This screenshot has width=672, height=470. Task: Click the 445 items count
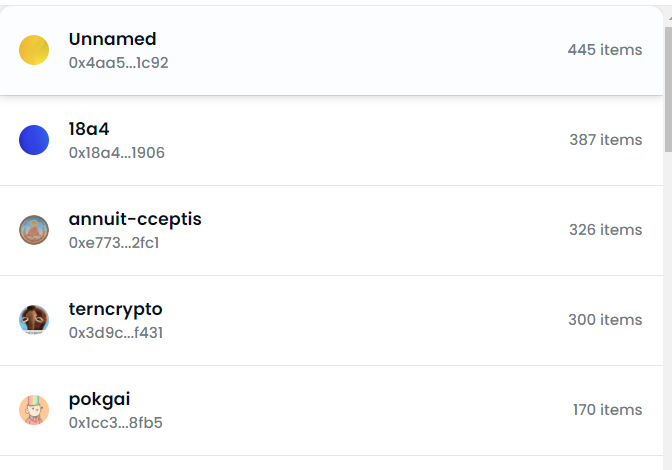click(x=604, y=50)
